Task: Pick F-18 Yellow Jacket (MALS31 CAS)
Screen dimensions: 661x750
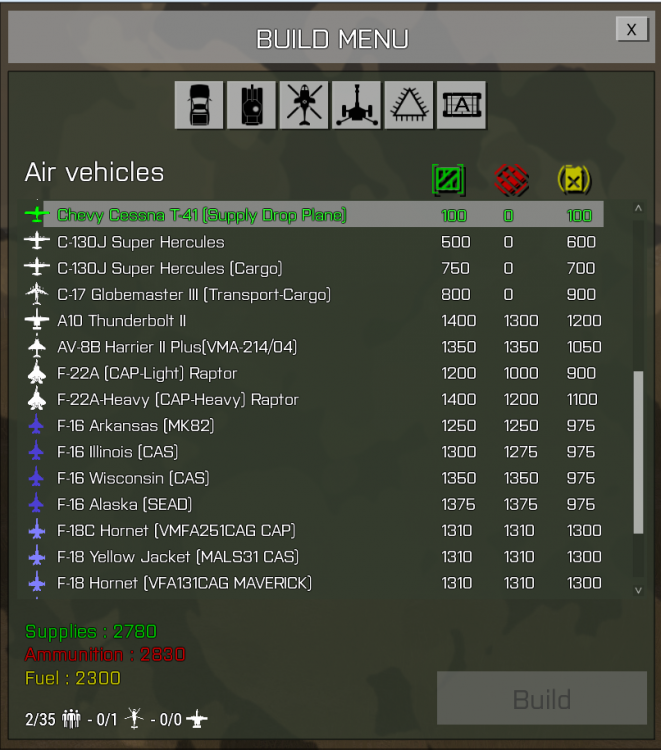Action: pyautogui.click(x=314, y=557)
